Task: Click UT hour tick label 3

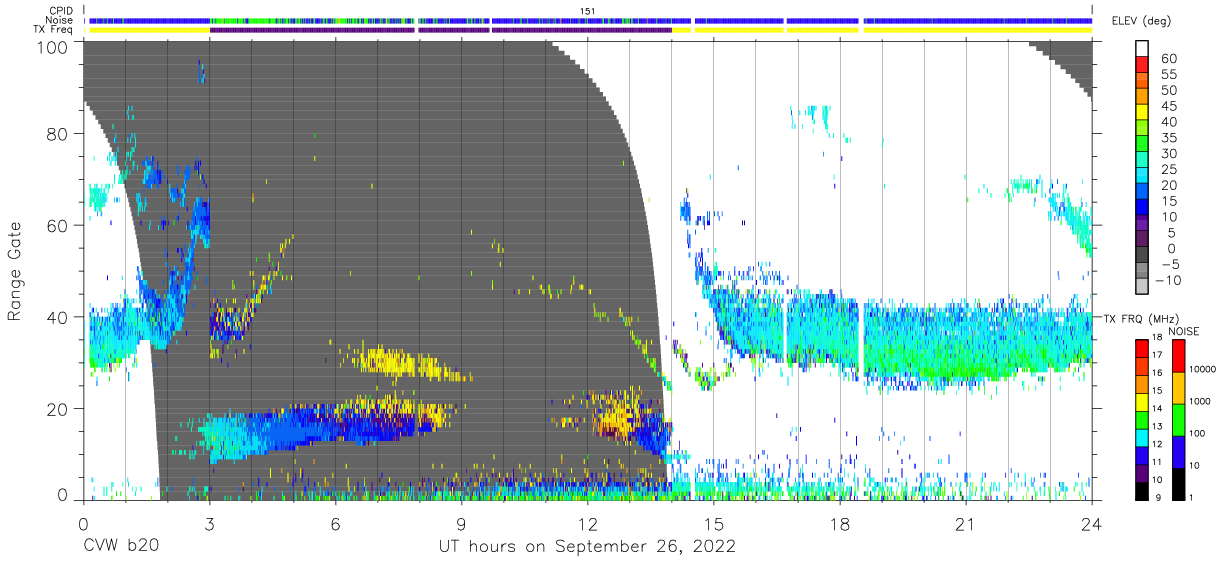Action: pos(209,524)
